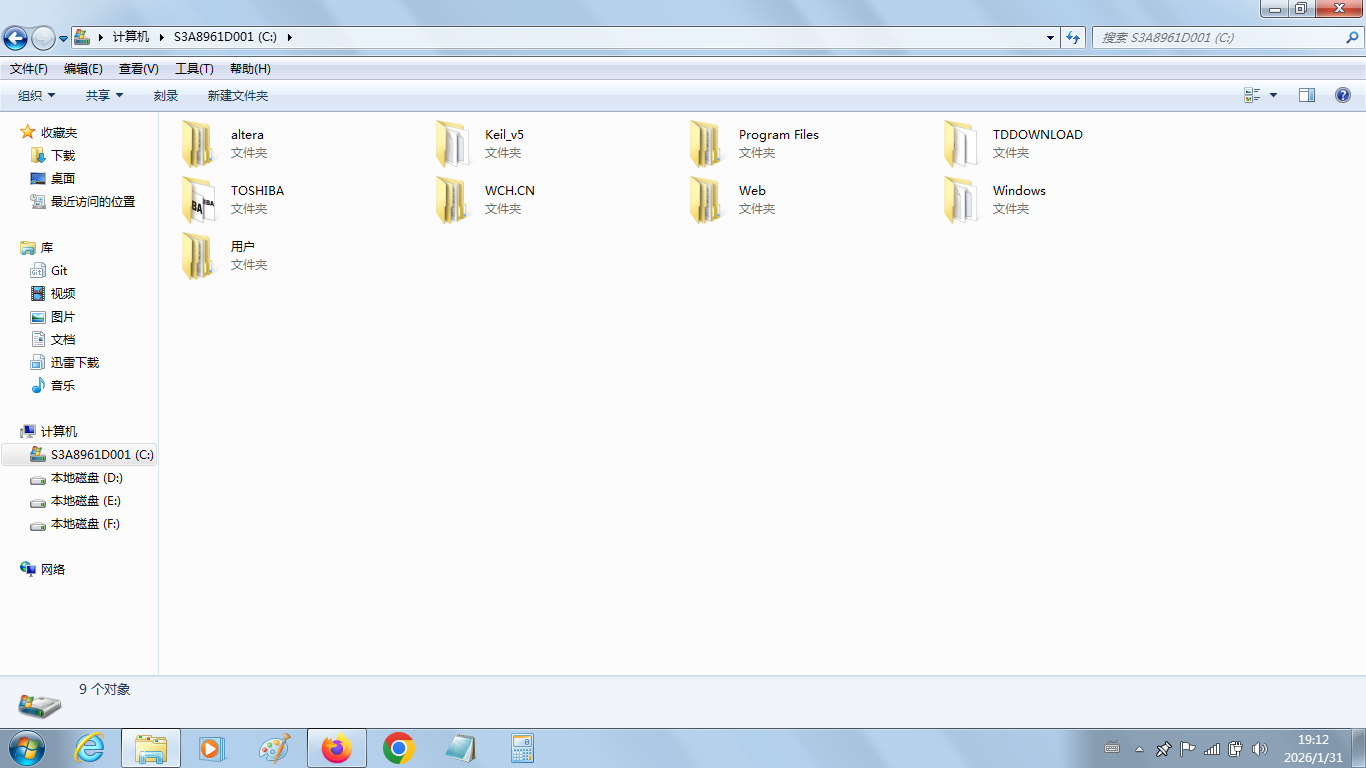
Task: Open the address bar history dropdown
Action: point(1050,37)
